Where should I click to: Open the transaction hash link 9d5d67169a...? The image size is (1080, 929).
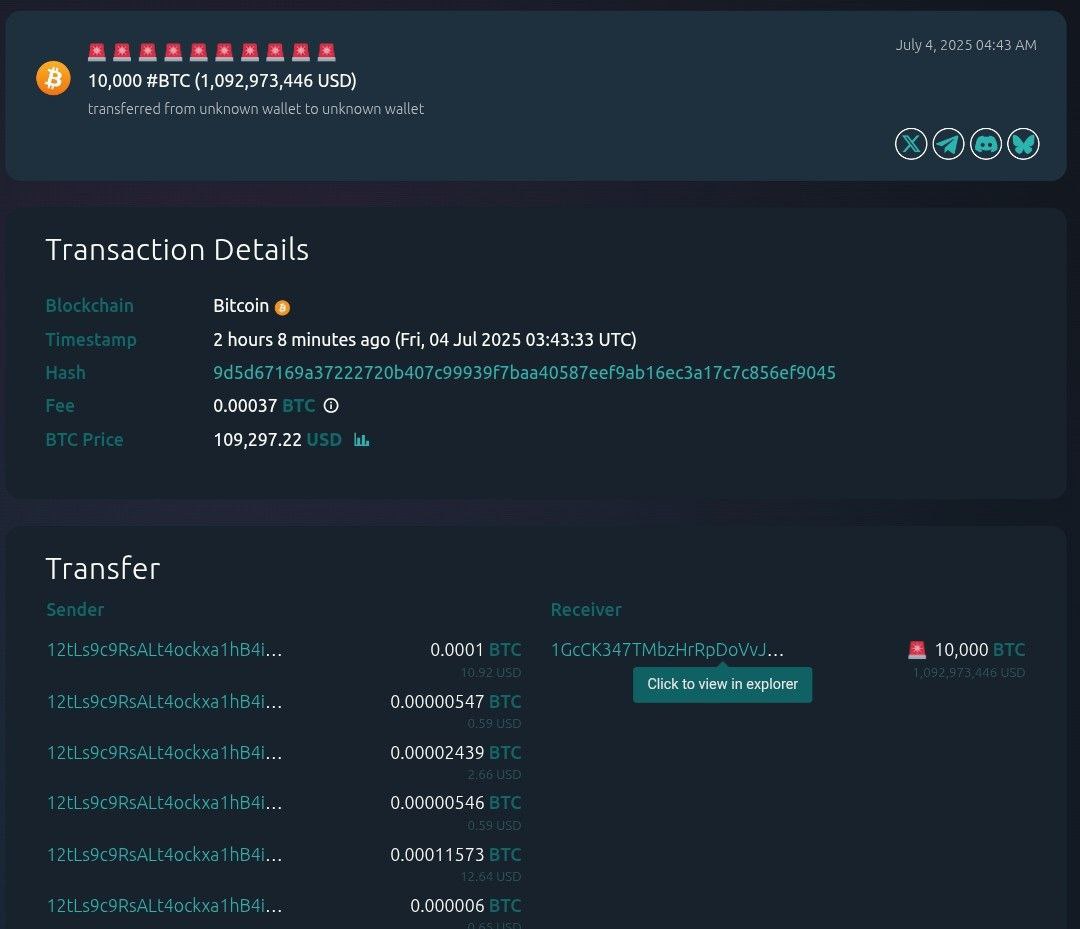[524, 373]
